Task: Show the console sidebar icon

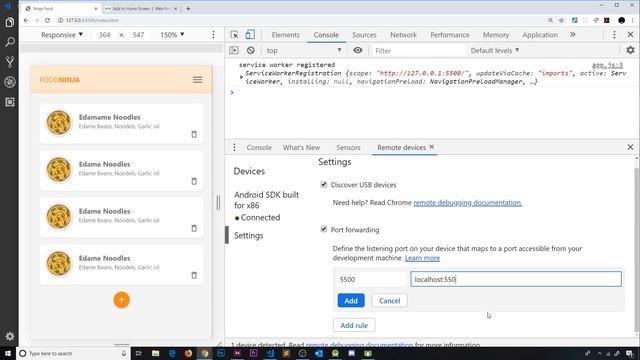Action: tap(234, 50)
